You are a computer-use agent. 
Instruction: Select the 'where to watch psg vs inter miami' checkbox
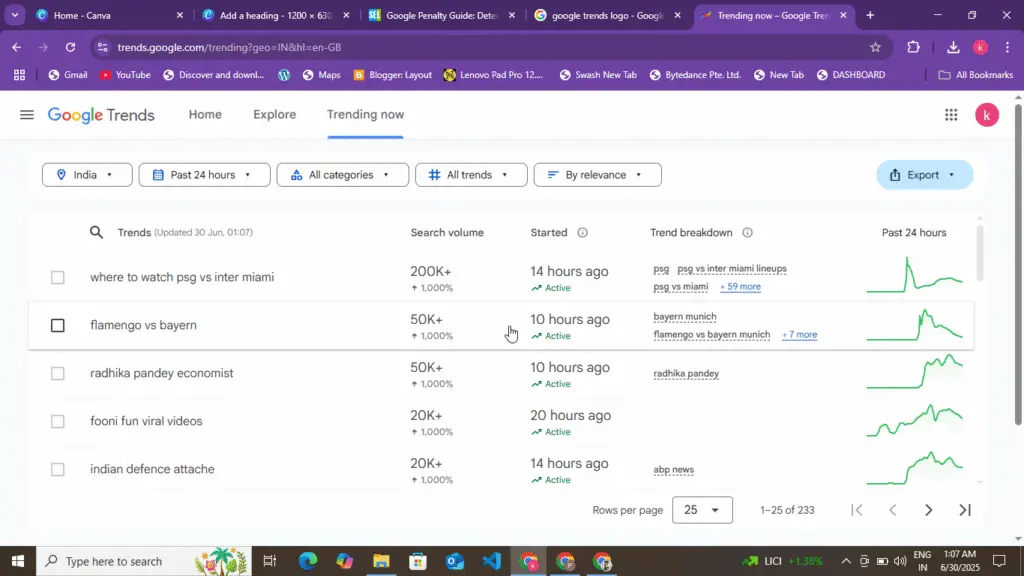pos(57,278)
